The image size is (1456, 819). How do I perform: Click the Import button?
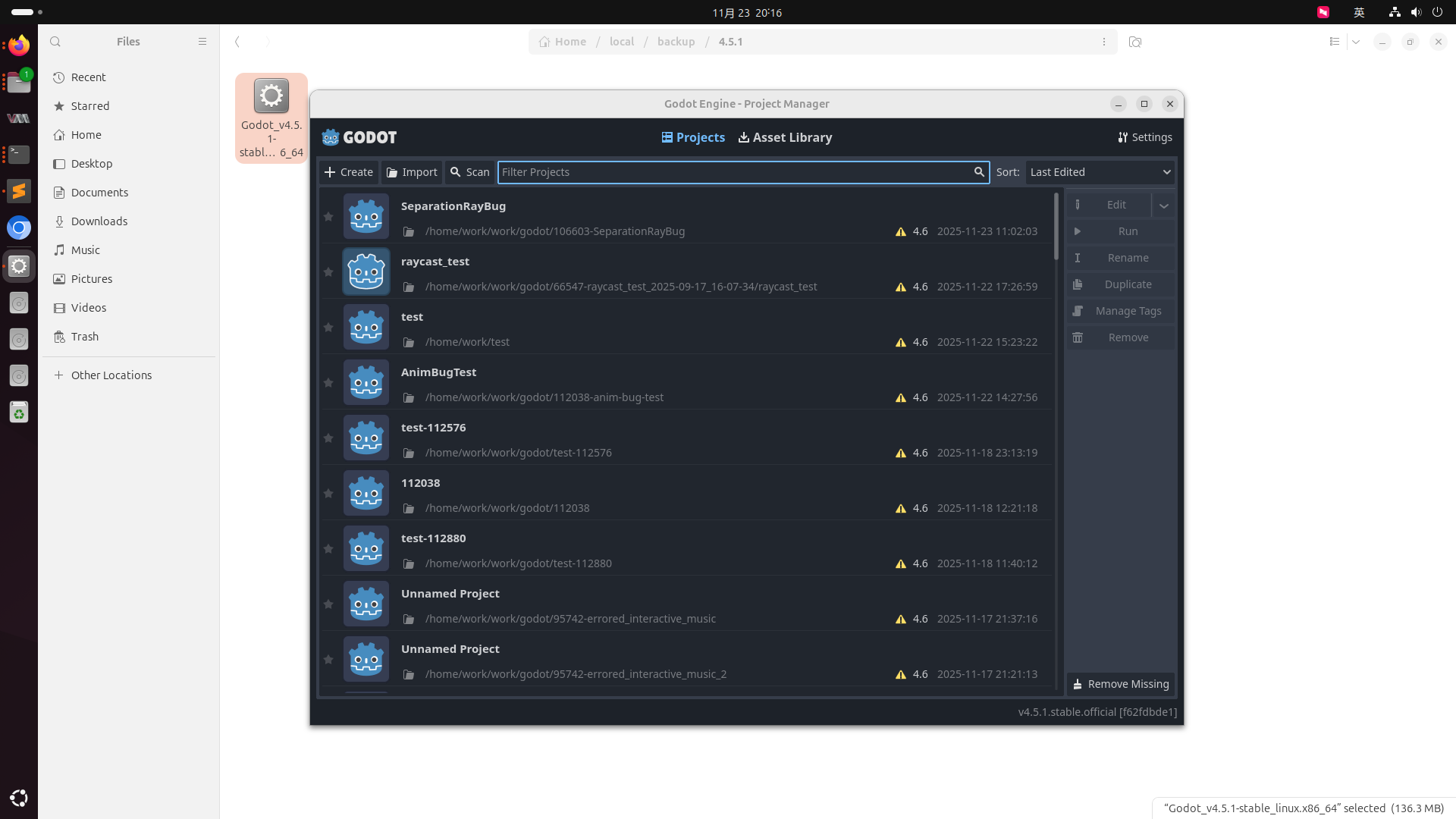point(412,172)
